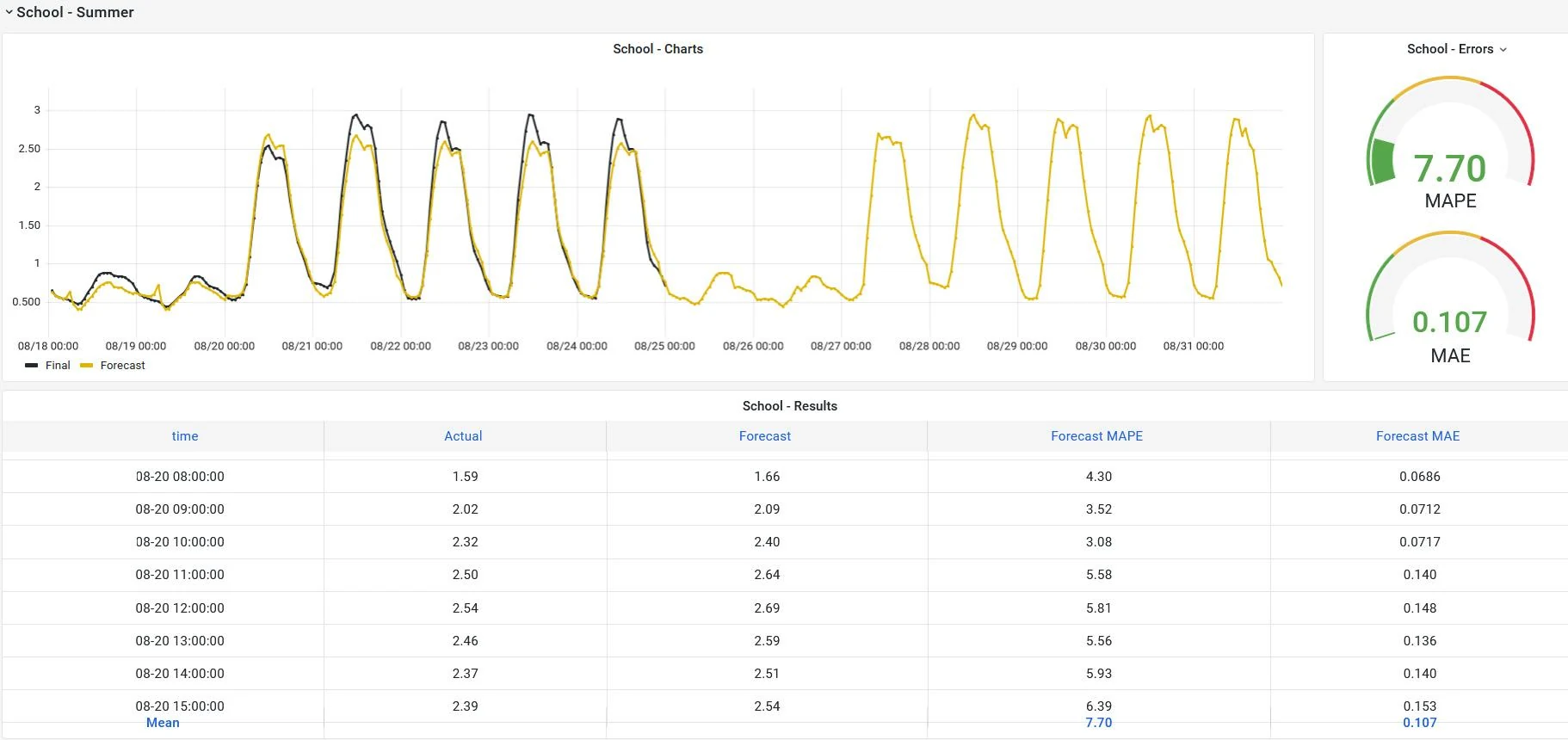
Task: Click the Actual value 1.59
Action: [466, 477]
